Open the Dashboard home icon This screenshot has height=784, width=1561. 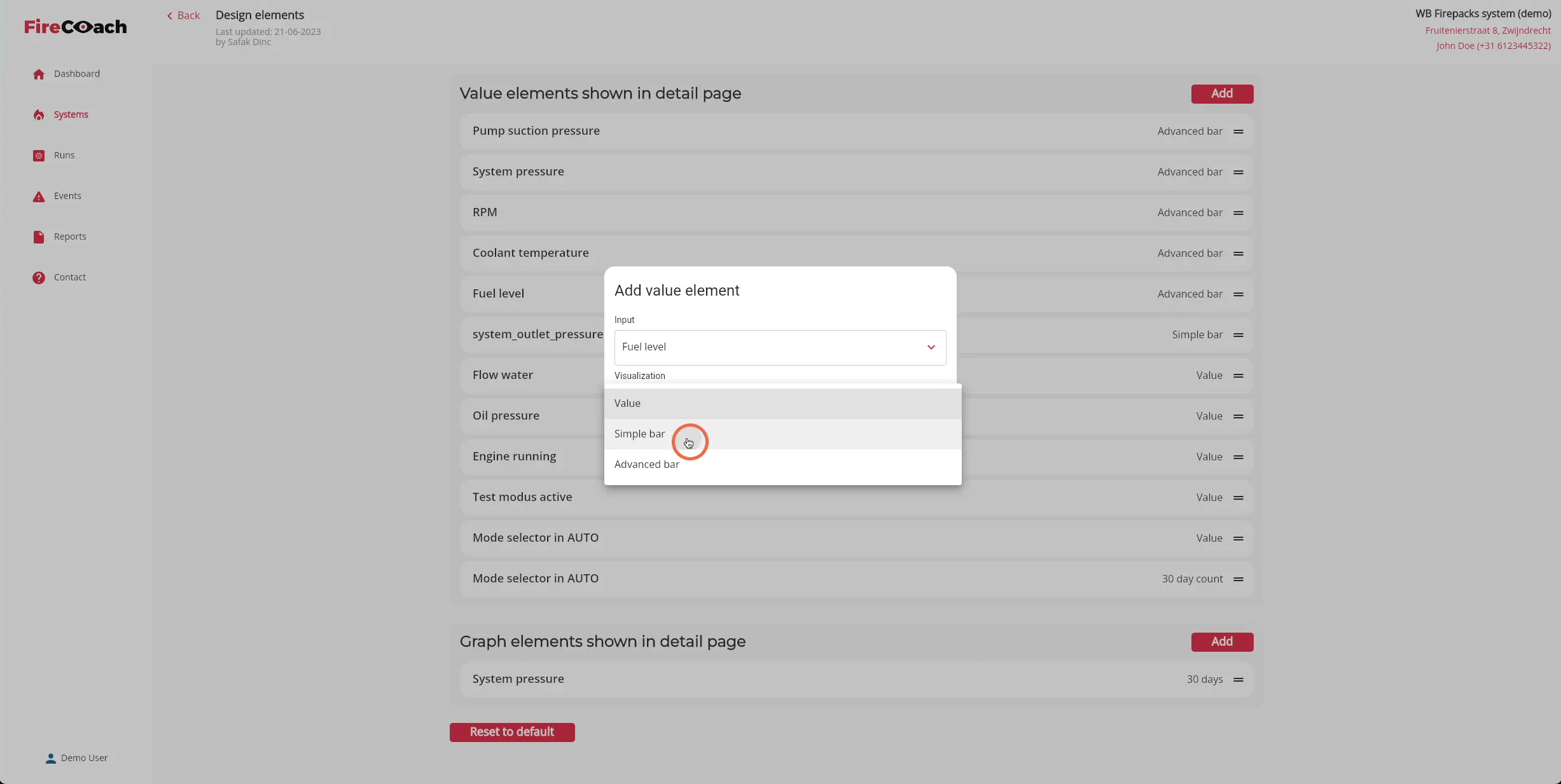pos(39,74)
